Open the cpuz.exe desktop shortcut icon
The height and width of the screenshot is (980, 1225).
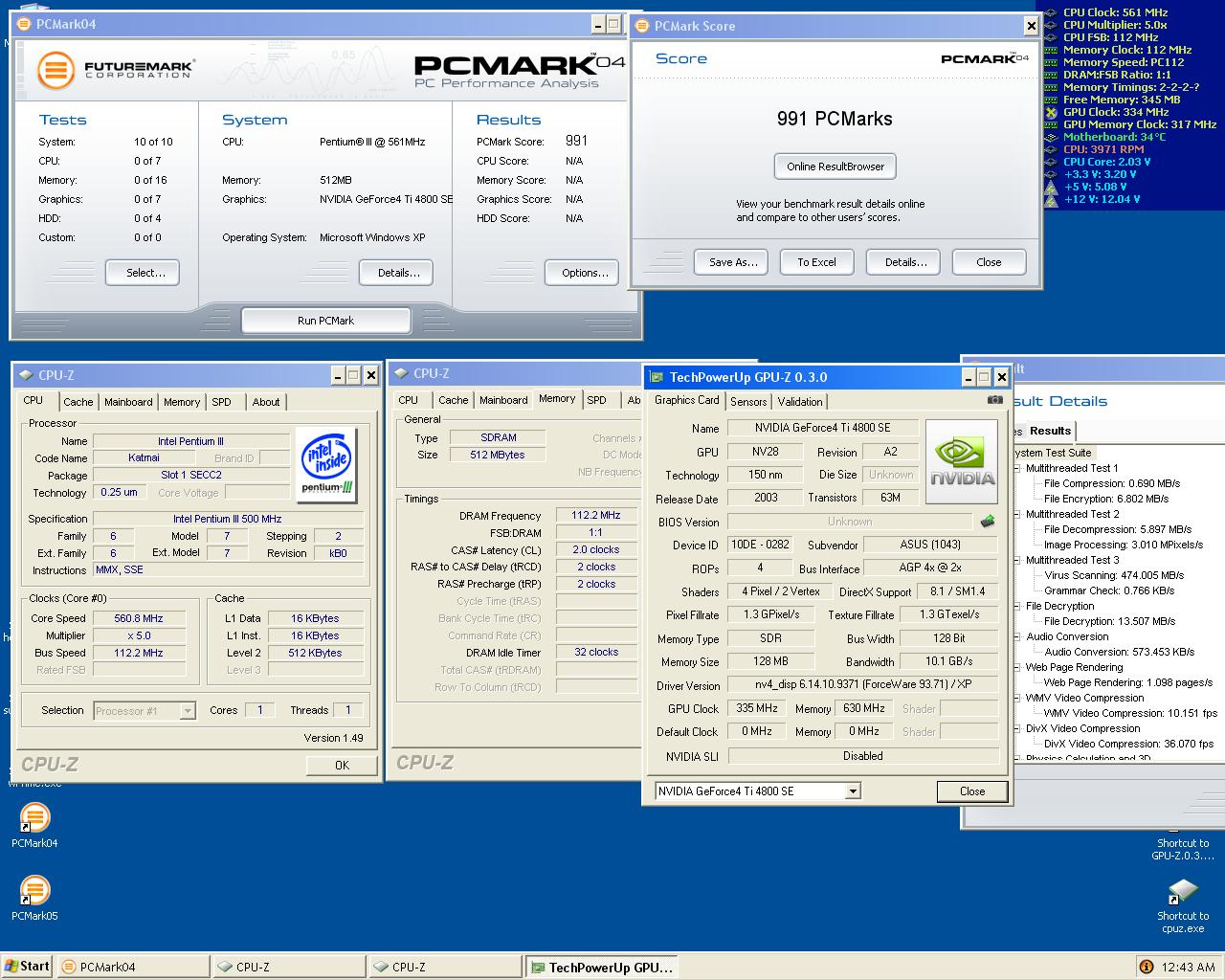[1183, 891]
